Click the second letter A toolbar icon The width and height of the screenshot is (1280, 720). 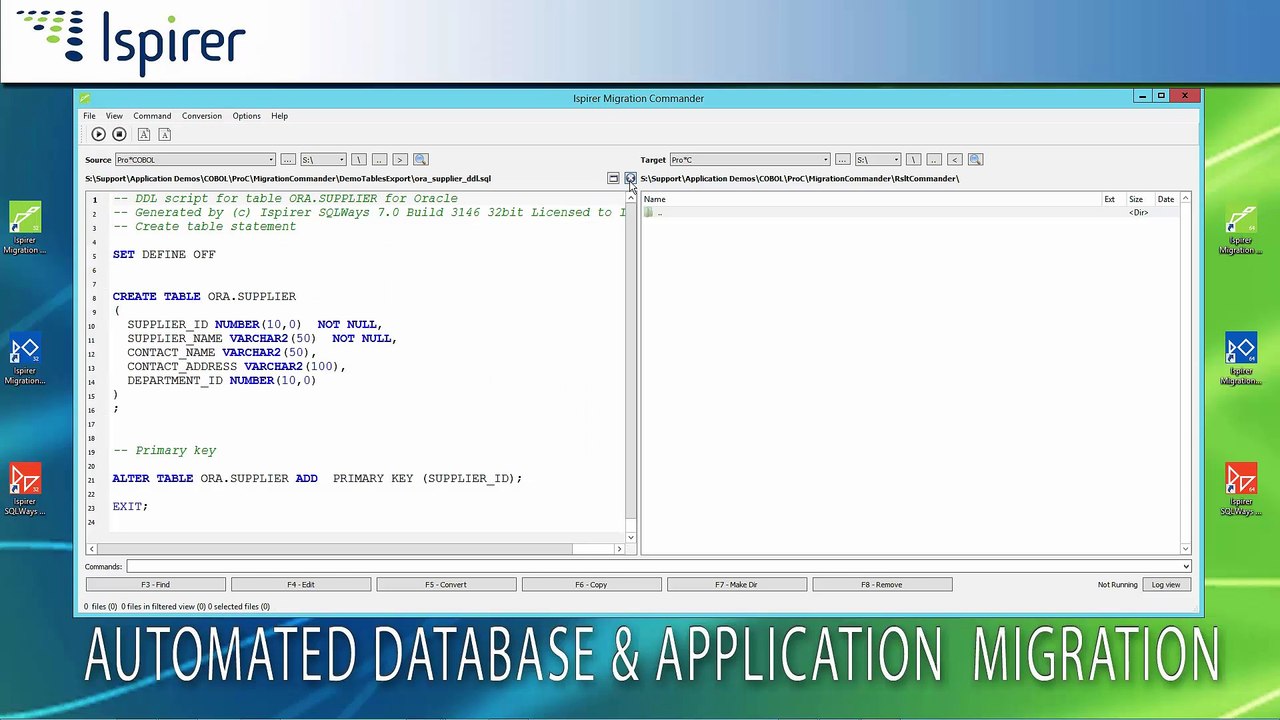pyautogui.click(x=165, y=134)
